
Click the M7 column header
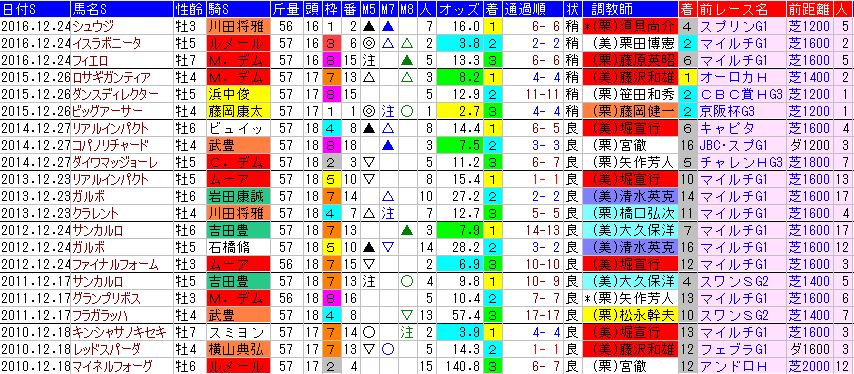(x=388, y=9)
